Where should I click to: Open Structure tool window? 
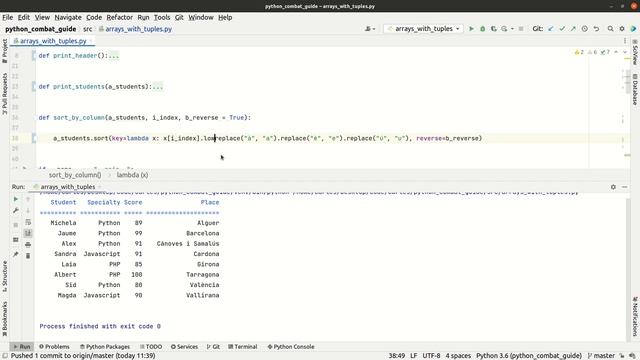4,276
